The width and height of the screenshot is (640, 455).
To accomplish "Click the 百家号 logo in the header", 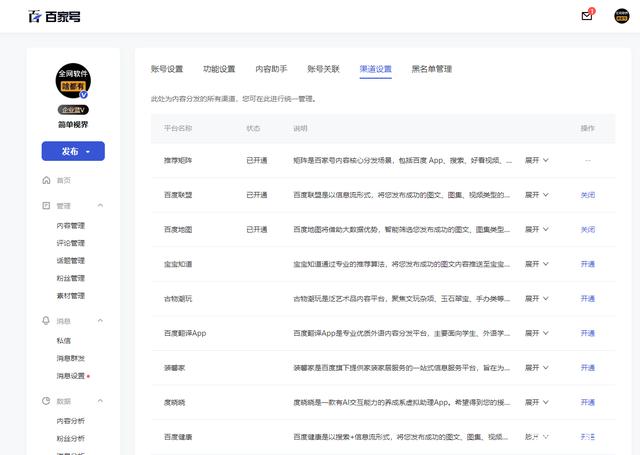I will (x=54, y=16).
